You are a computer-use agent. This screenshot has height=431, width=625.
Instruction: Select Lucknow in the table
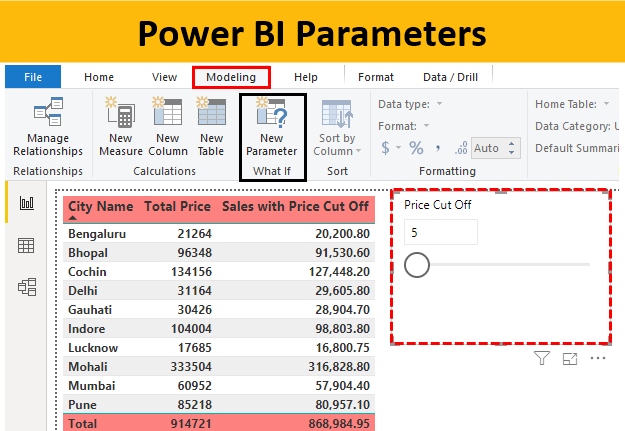click(93, 348)
